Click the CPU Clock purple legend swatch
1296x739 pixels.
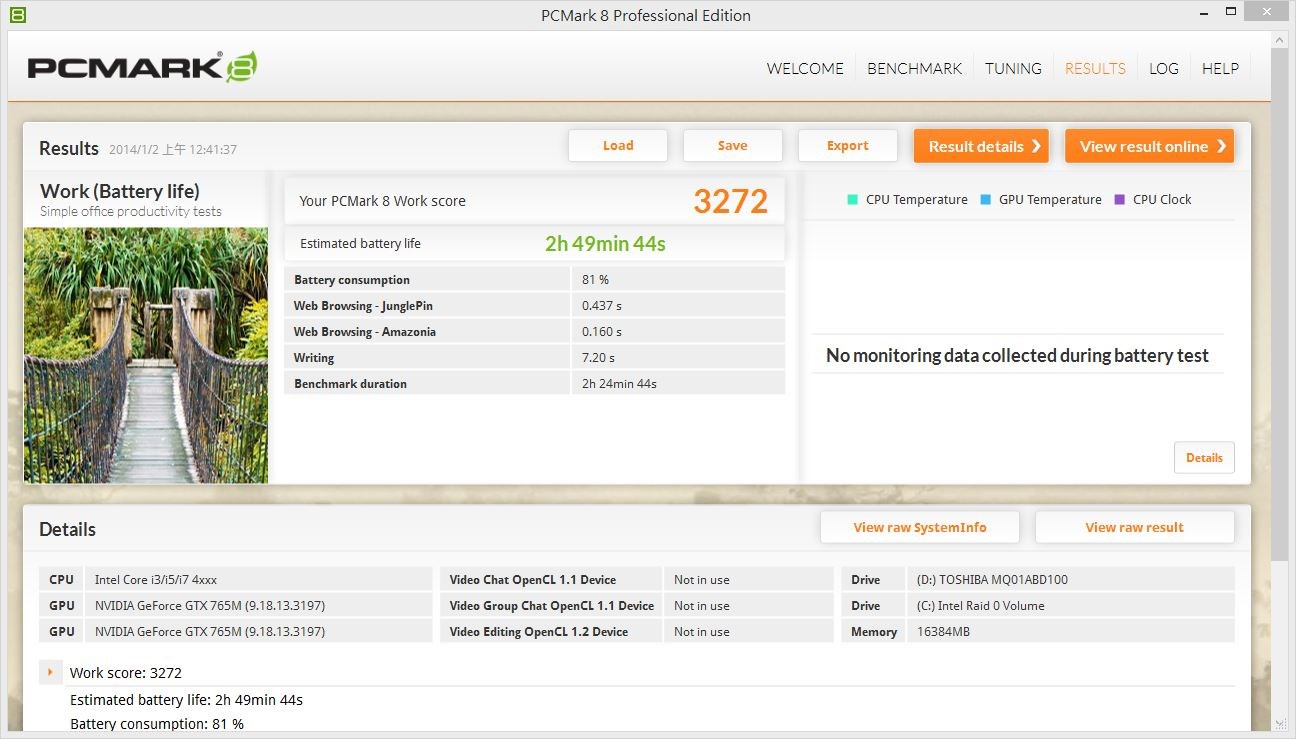pos(1119,199)
